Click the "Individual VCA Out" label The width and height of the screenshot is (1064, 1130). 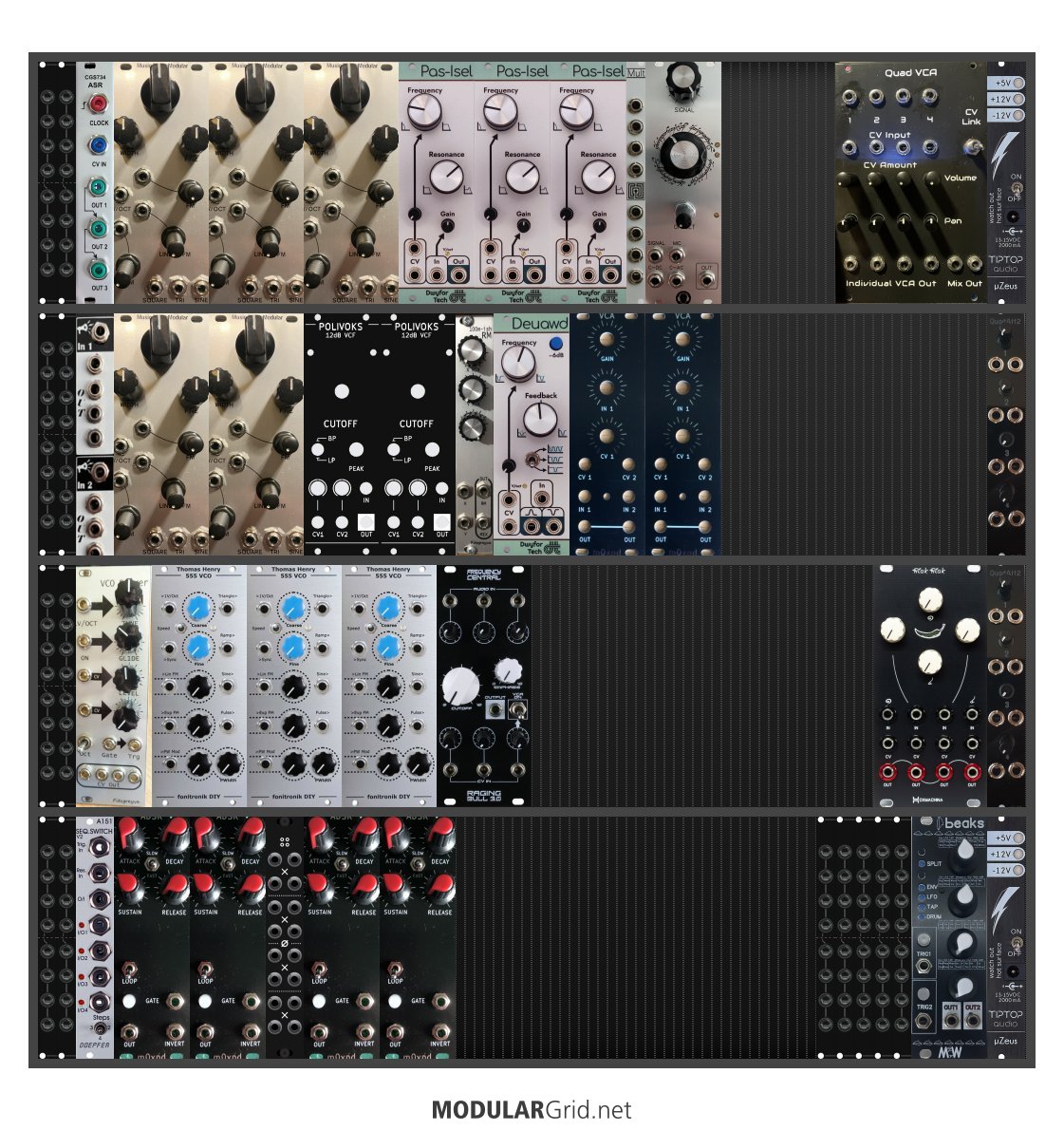(x=891, y=283)
